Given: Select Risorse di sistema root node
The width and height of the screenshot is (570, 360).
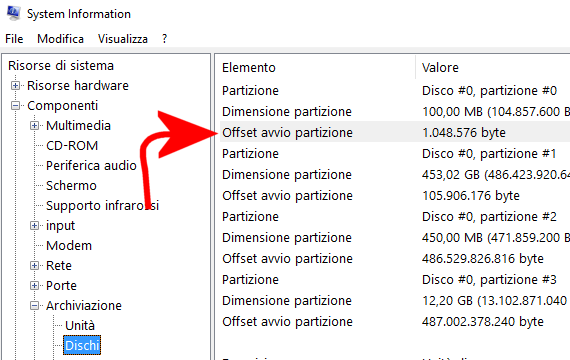Looking at the screenshot, I should [x=61, y=66].
